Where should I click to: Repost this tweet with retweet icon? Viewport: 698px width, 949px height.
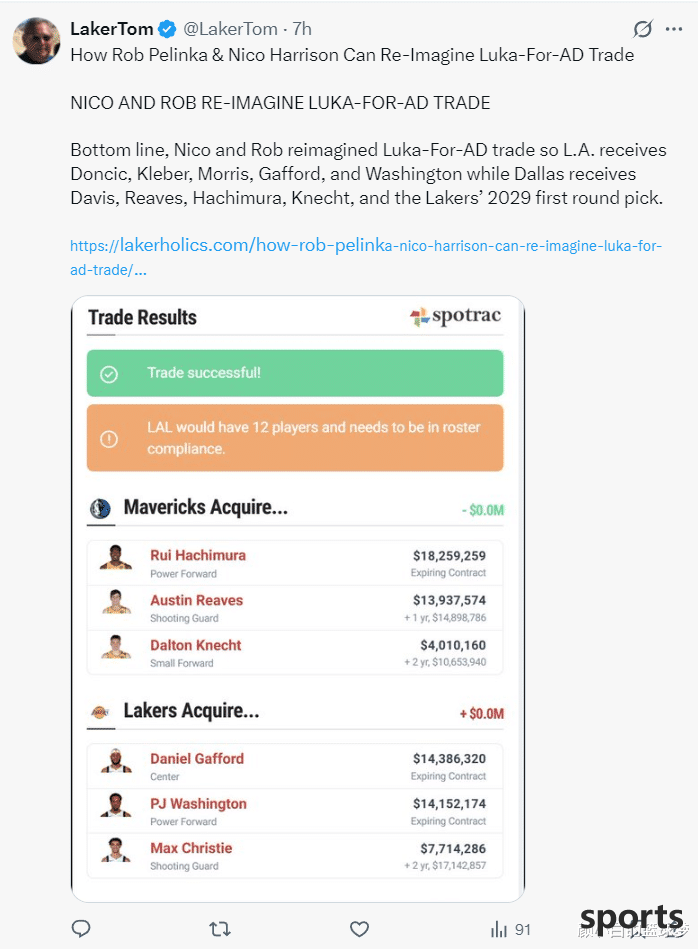point(220,928)
